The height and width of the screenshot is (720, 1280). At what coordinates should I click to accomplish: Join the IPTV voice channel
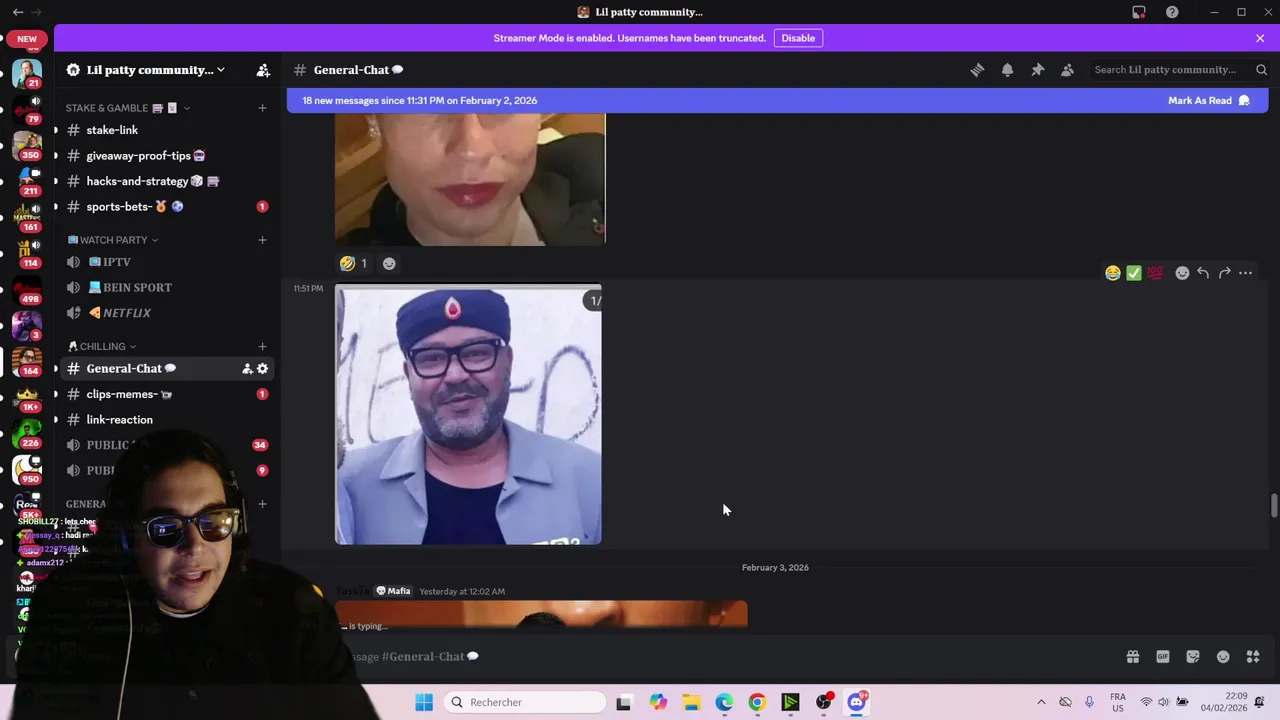pos(166,262)
